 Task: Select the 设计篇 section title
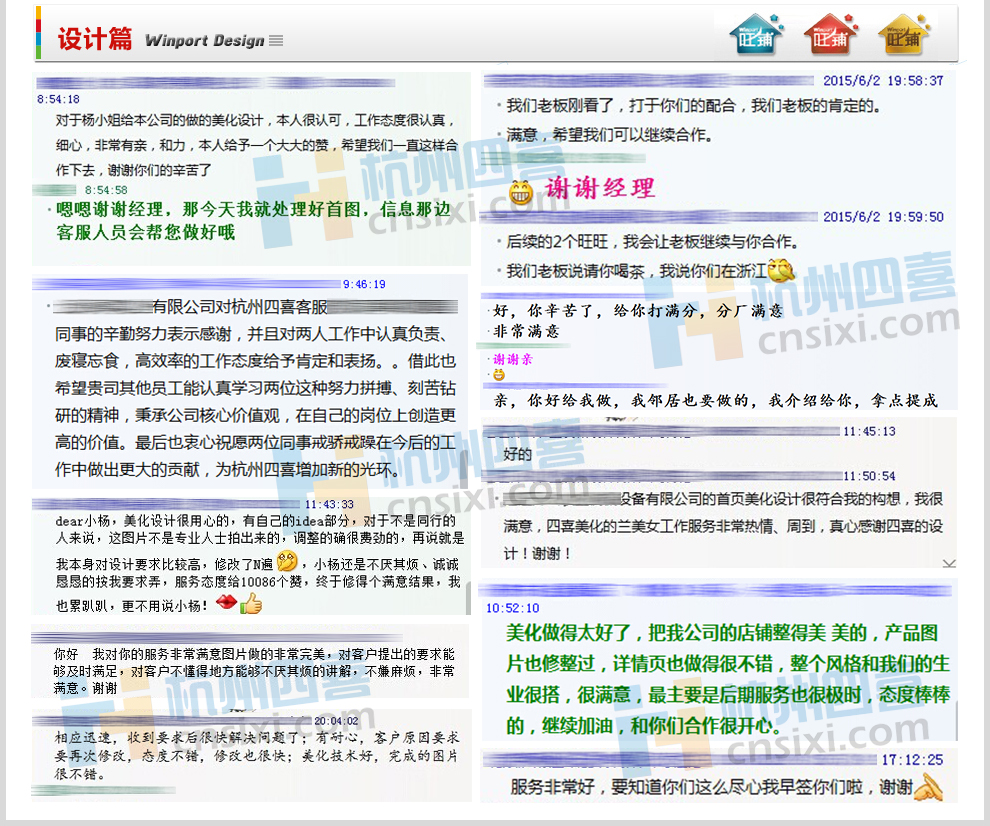click(x=94, y=39)
